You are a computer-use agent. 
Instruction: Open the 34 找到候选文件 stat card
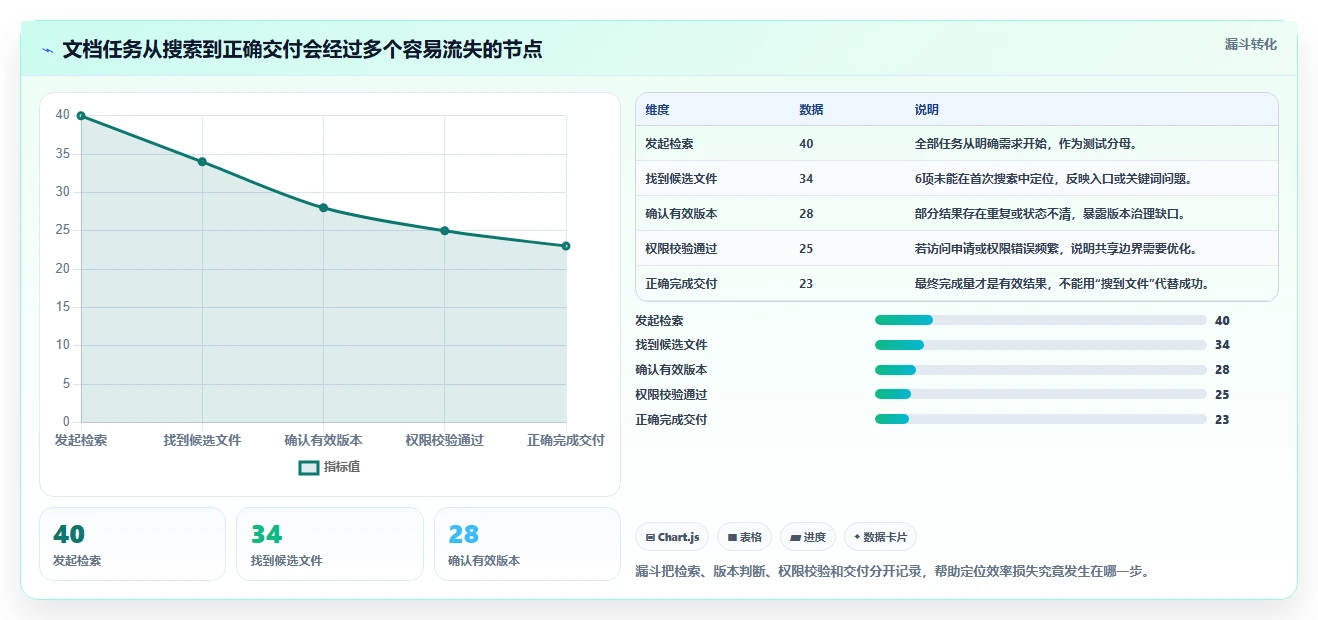[x=330, y=544]
